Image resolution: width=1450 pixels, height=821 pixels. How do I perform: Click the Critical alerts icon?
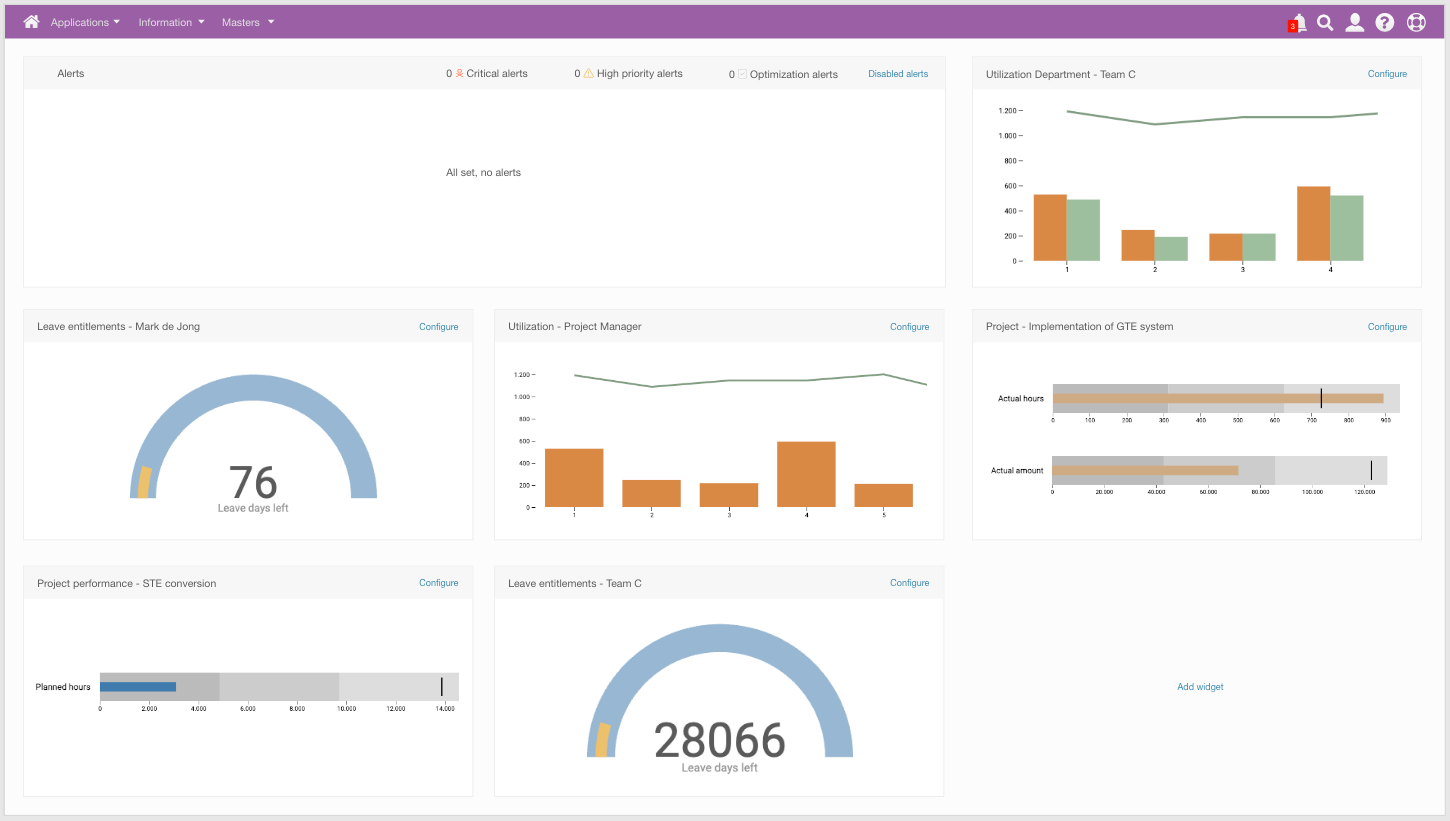[x=459, y=73]
